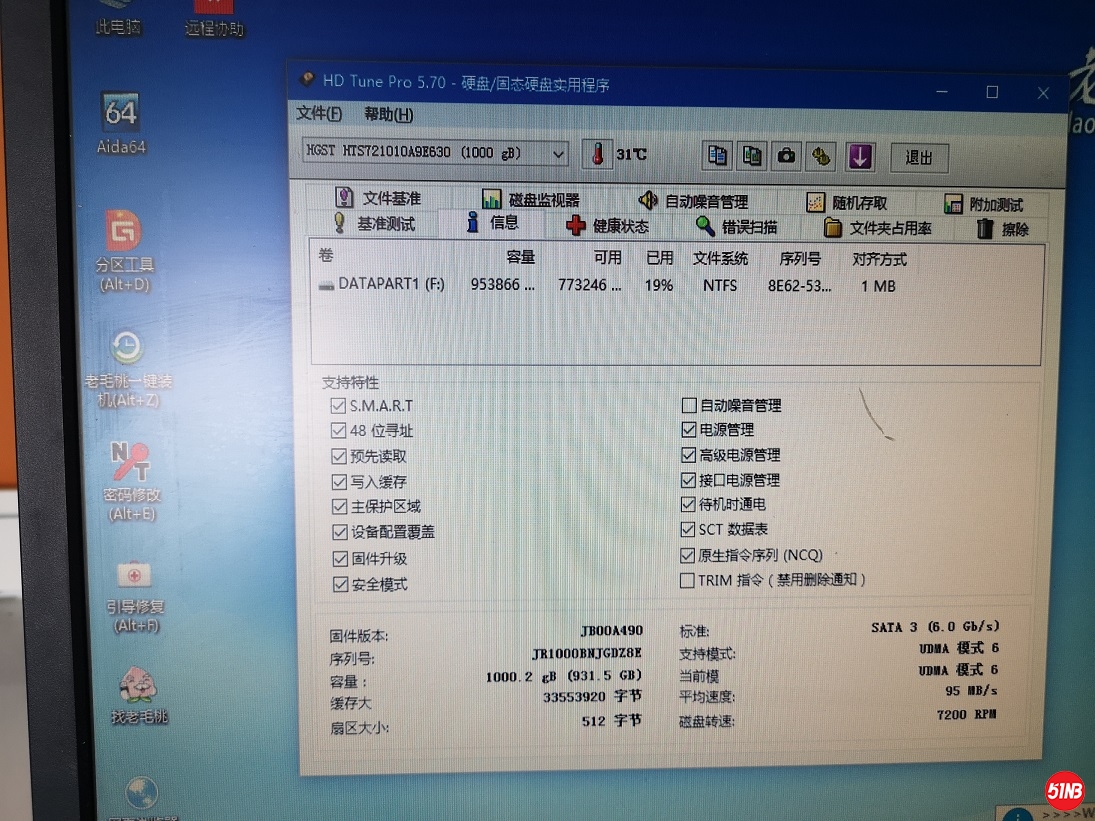
Task: Click the copy screenshot to clipboard icon
Action: (x=752, y=156)
